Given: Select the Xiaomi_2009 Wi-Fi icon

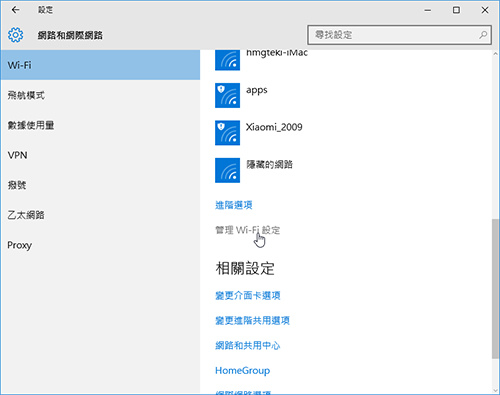Looking at the screenshot, I should click(x=227, y=133).
